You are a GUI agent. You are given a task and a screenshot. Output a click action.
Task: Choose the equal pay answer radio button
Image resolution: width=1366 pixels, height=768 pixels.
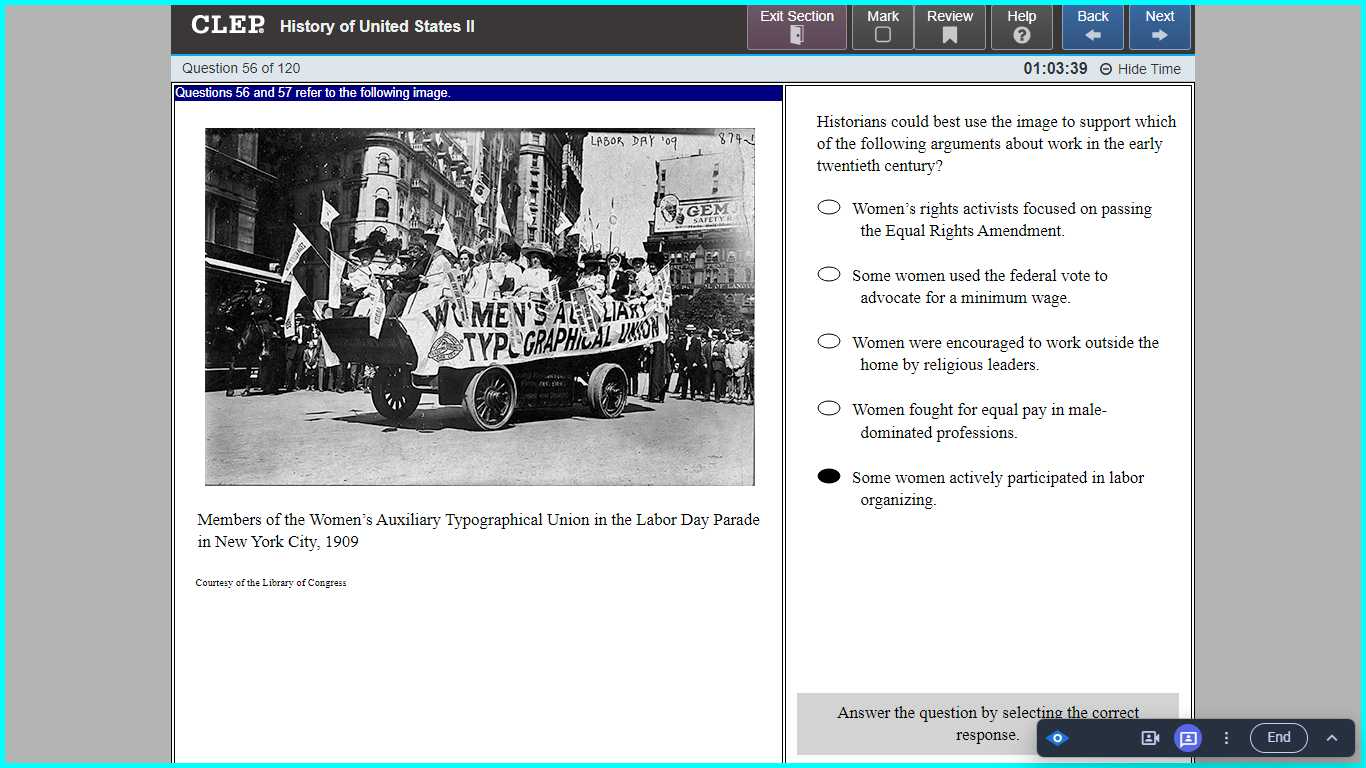pyautogui.click(x=829, y=409)
